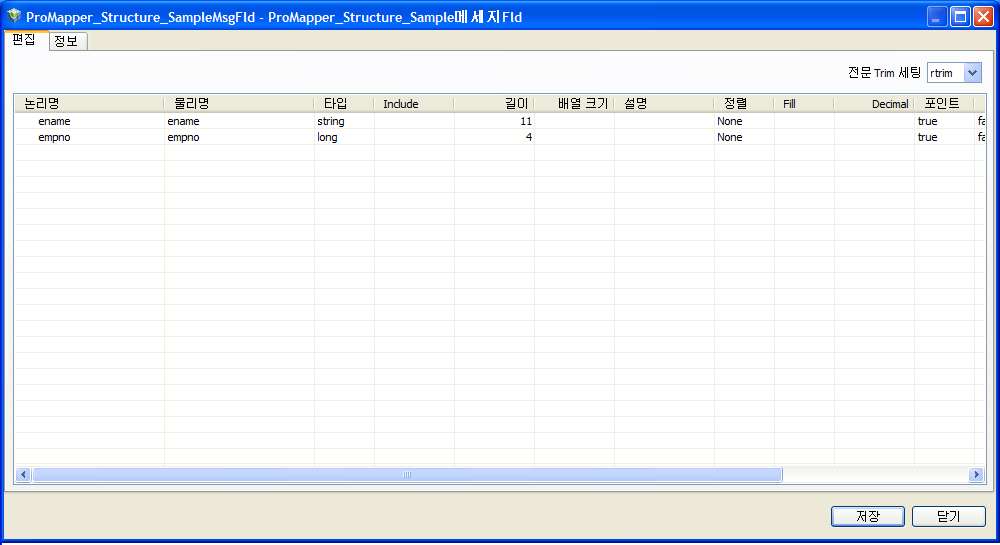Click the Fill column header
Viewport: 1000px width, 545px height.
pos(804,103)
